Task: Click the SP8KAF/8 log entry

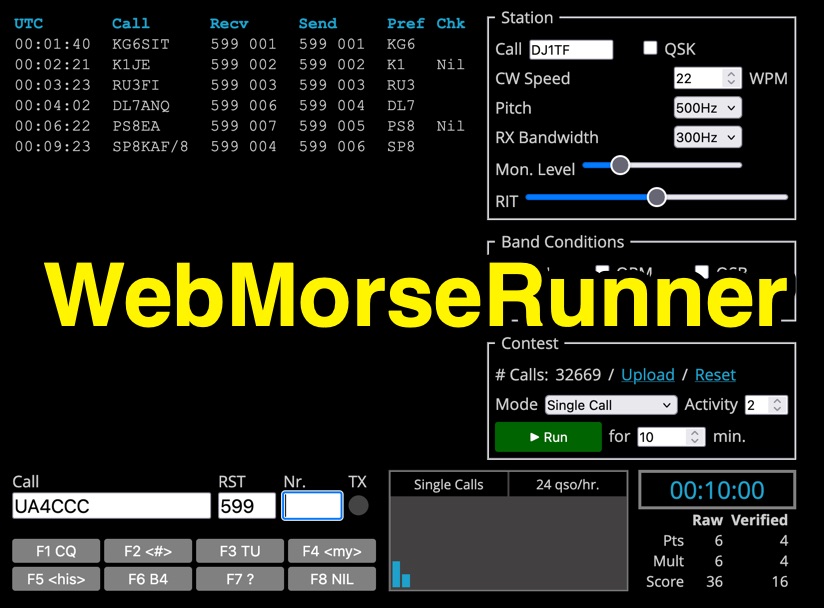Action: [240, 147]
